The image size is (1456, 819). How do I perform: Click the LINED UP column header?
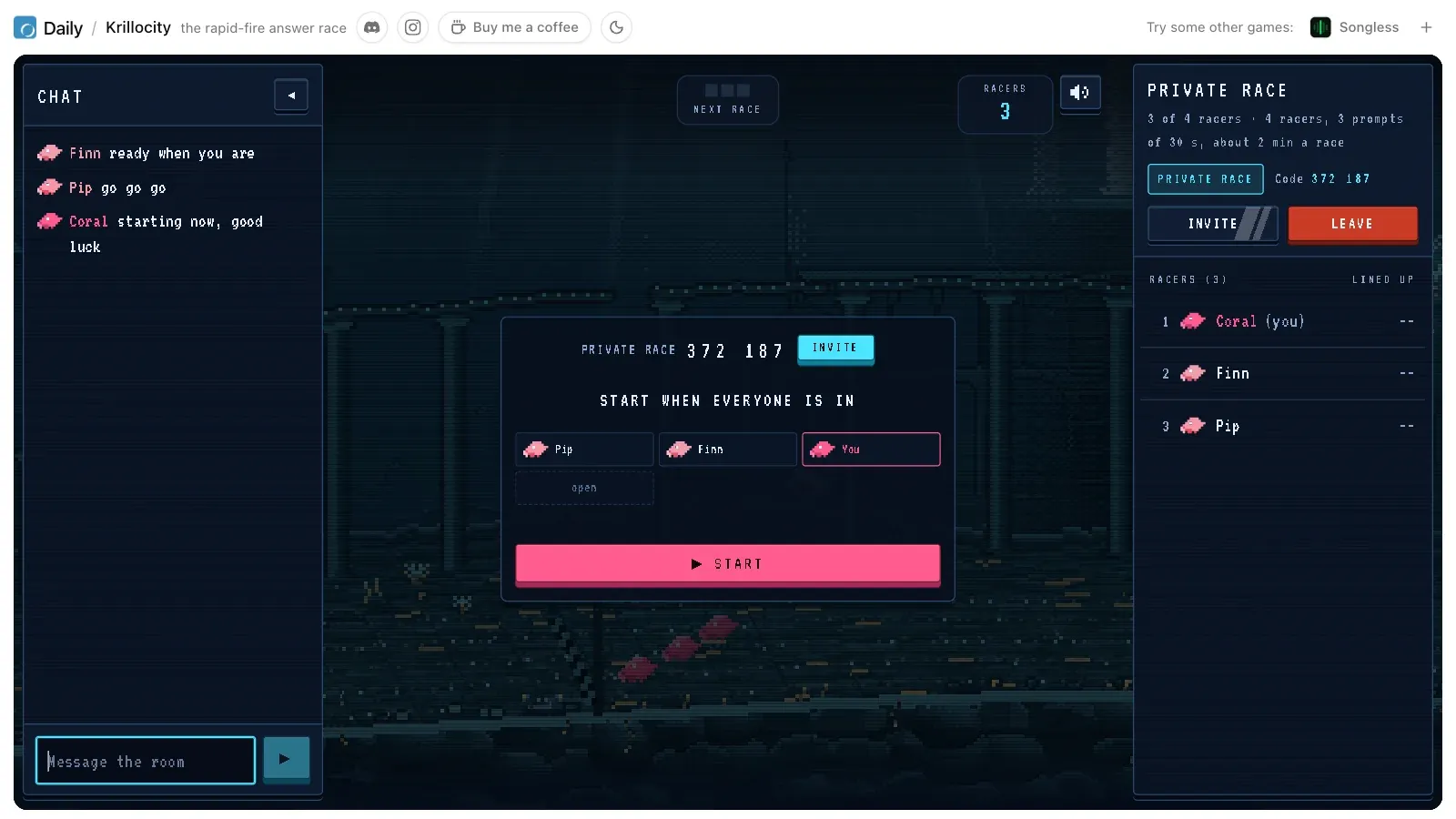click(x=1382, y=280)
